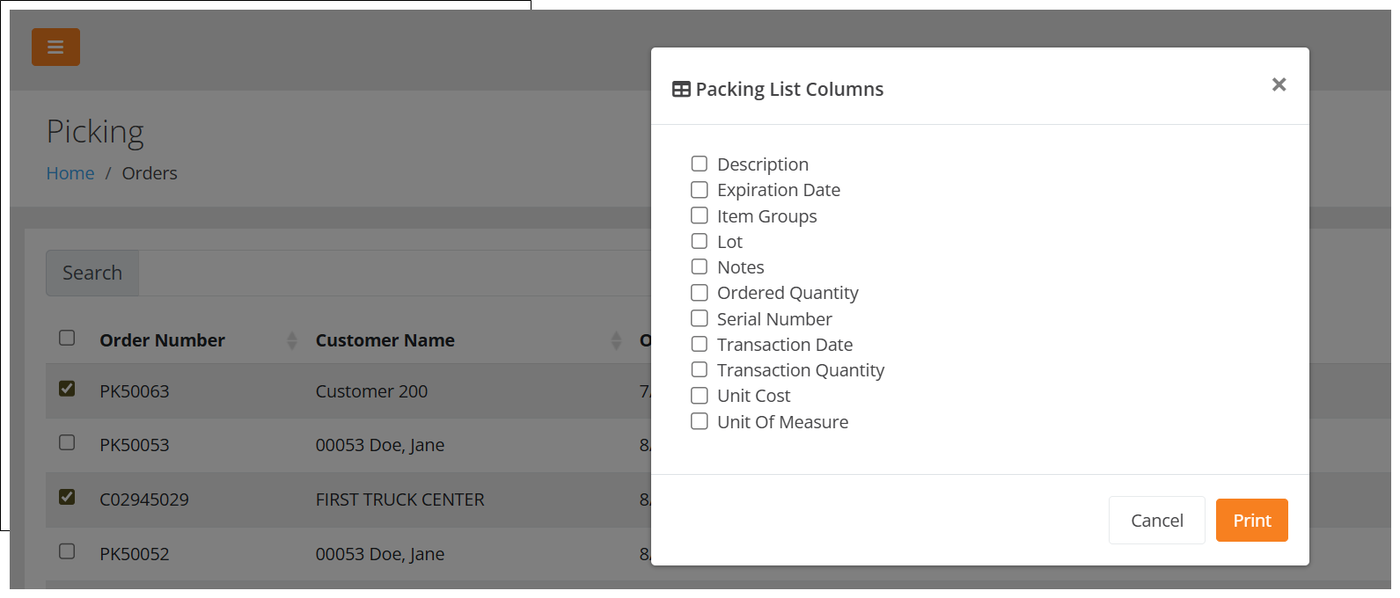Sort by Order Number column arrows
Viewport: 1400px width, 598px height.
[292, 341]
